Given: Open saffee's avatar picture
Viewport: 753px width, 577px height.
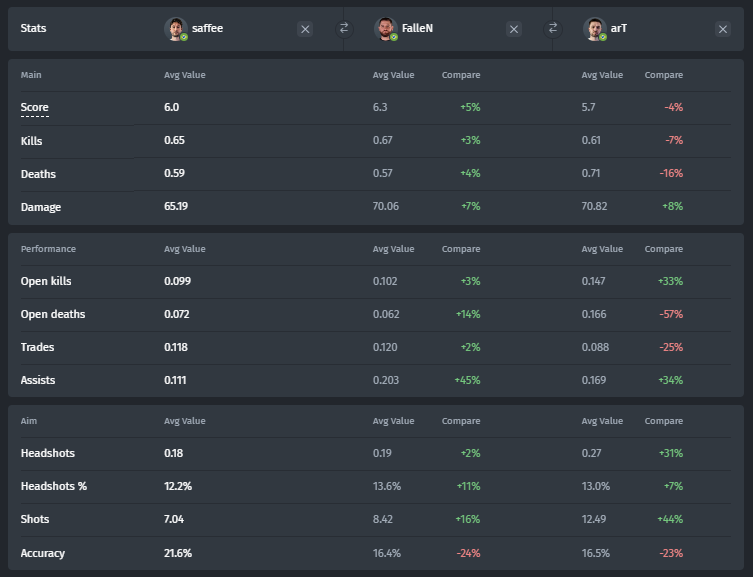Looking at the screenshot, I should click(x=176, y=29).
